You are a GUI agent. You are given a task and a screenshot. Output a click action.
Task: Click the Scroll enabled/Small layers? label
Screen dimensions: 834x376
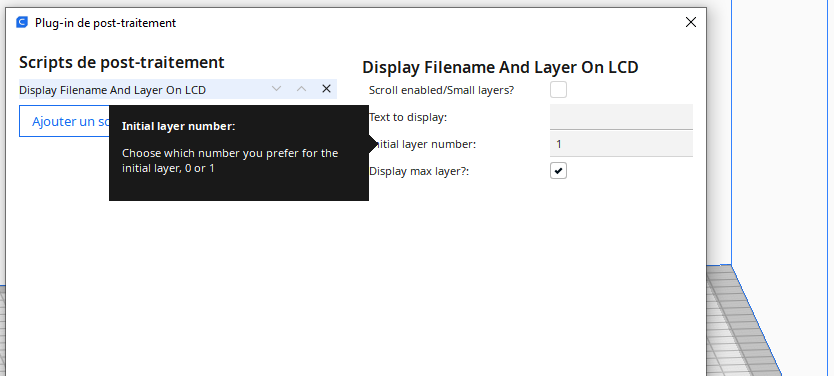[x=441, y=90]
